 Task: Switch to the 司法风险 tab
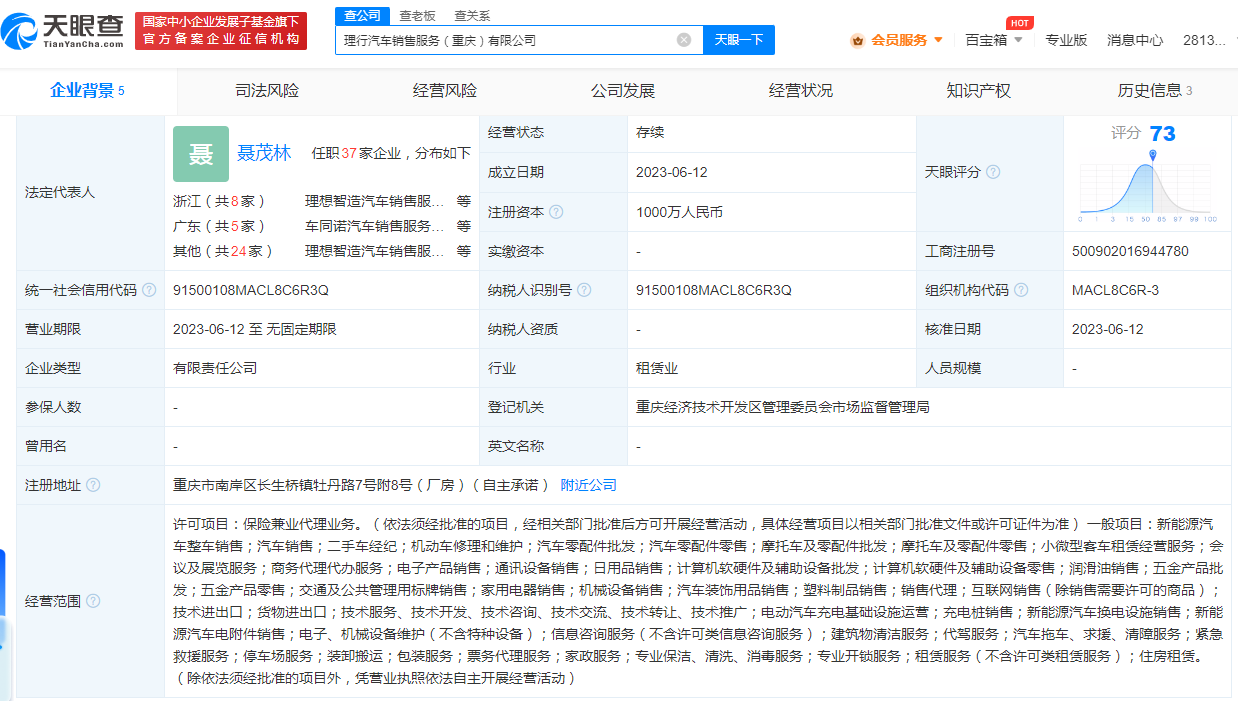tap(267, 91)
